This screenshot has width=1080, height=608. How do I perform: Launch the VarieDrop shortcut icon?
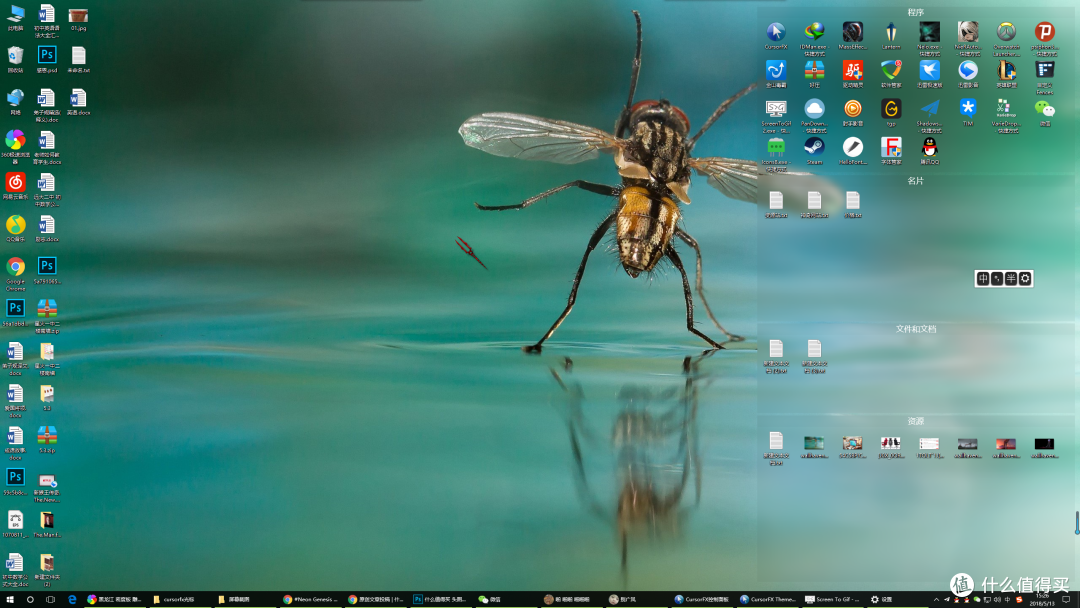1006,109
